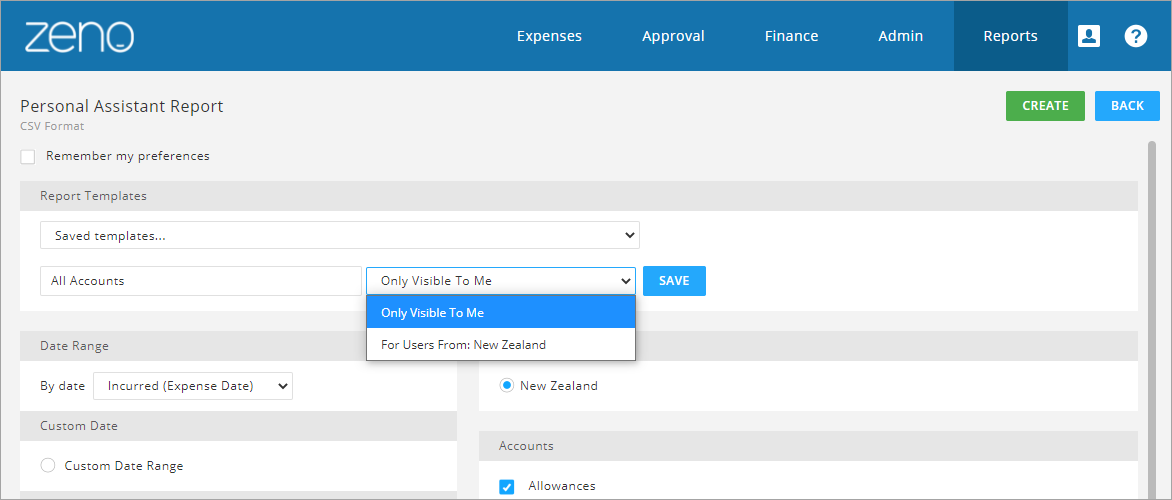Open the Incurred (Expense Date) dropdown
Viewport: 1172px width, 500px height.
(x=193, y=386)
